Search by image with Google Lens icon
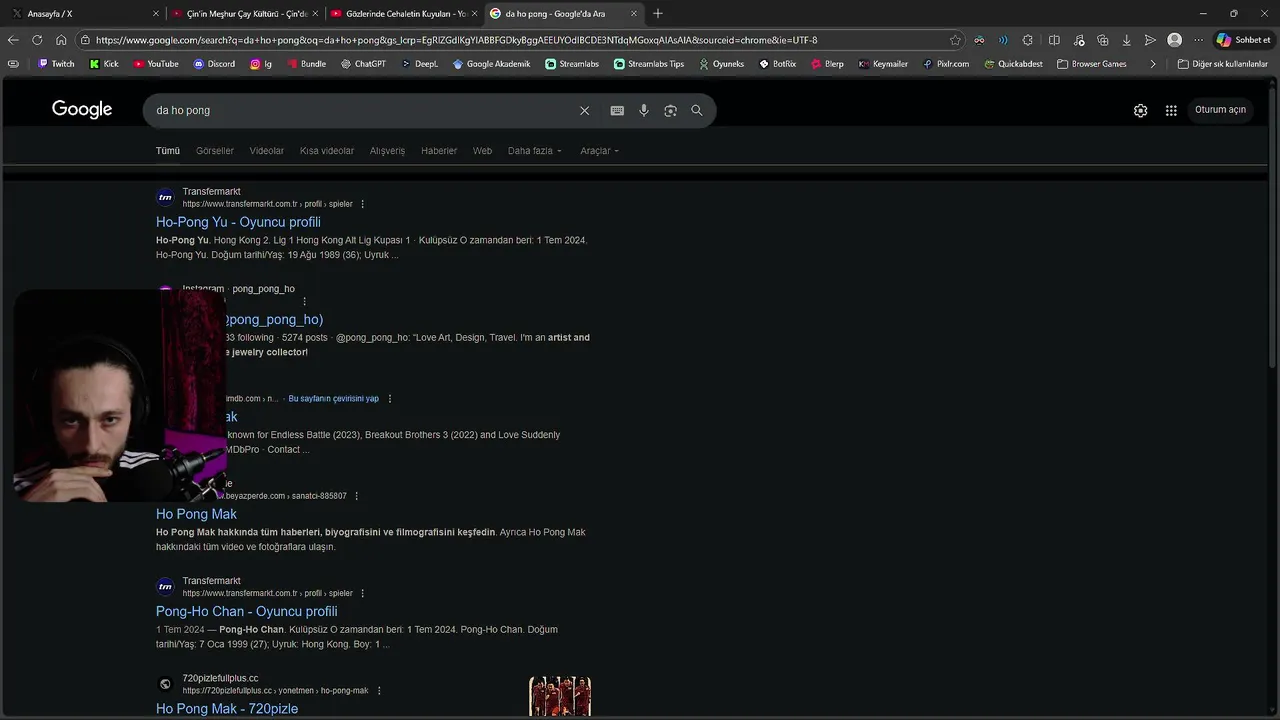This screenshot has height=720, width=1280. coord(670,110)
